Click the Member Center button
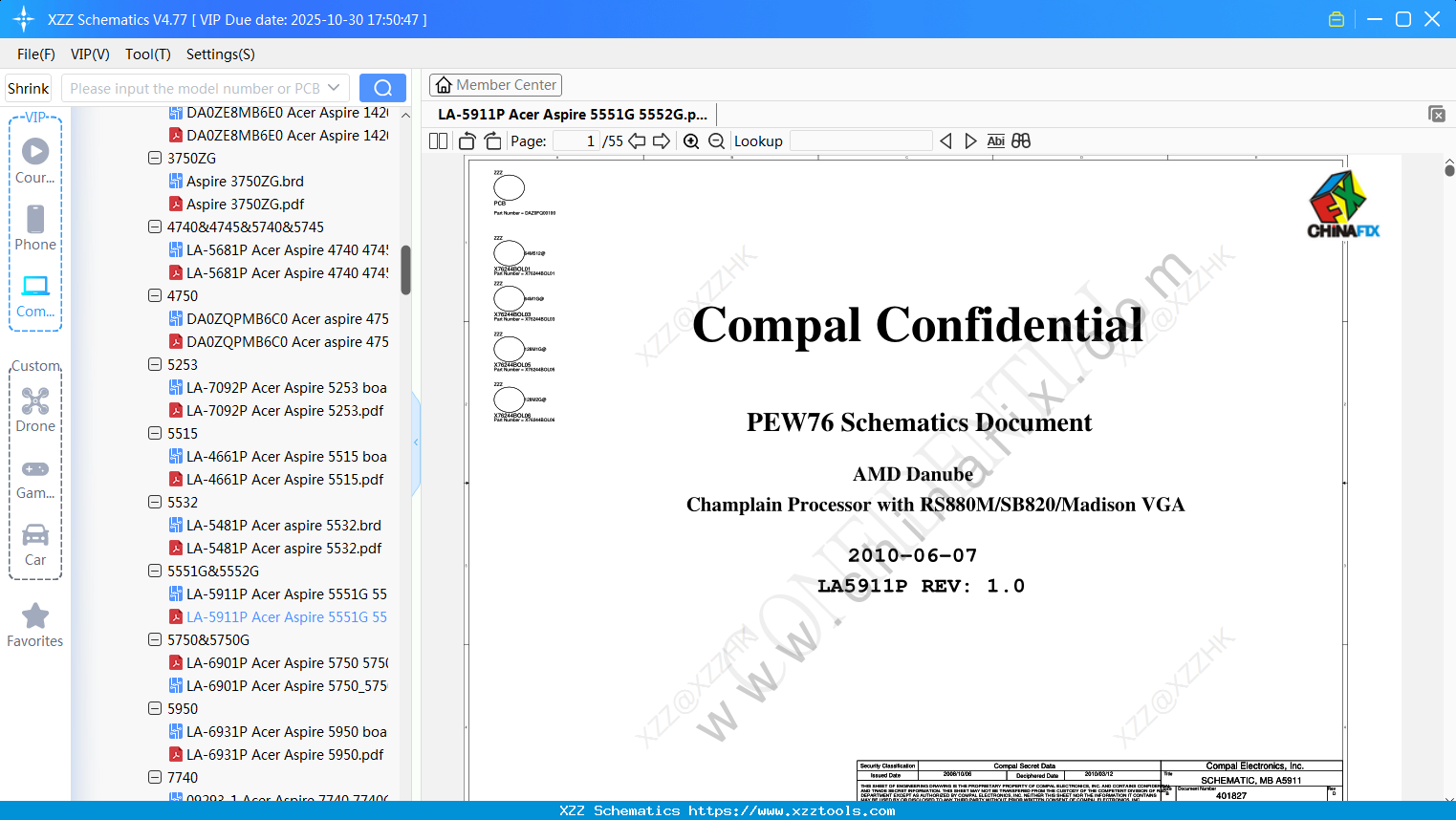The height and width of the screenshot is (820, 1456). 495,85
